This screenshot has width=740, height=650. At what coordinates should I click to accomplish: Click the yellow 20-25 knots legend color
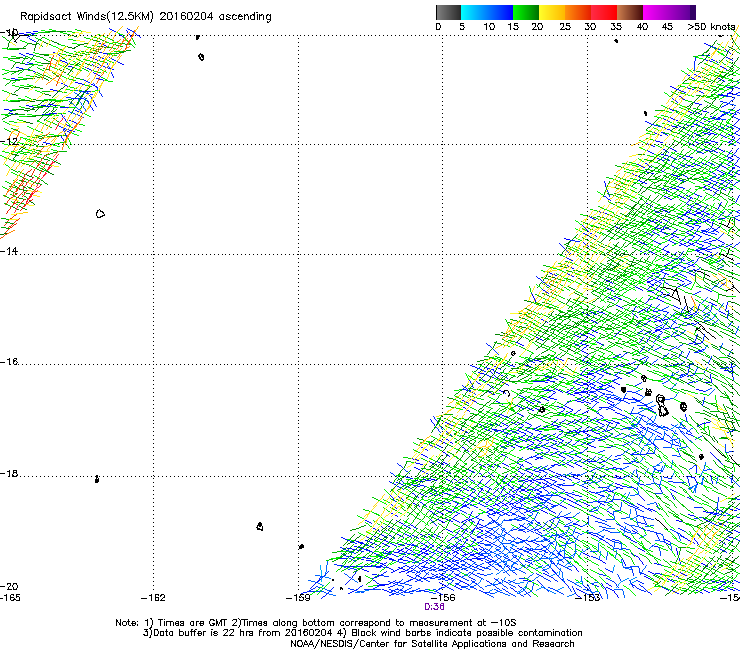(x=552, y=12)
